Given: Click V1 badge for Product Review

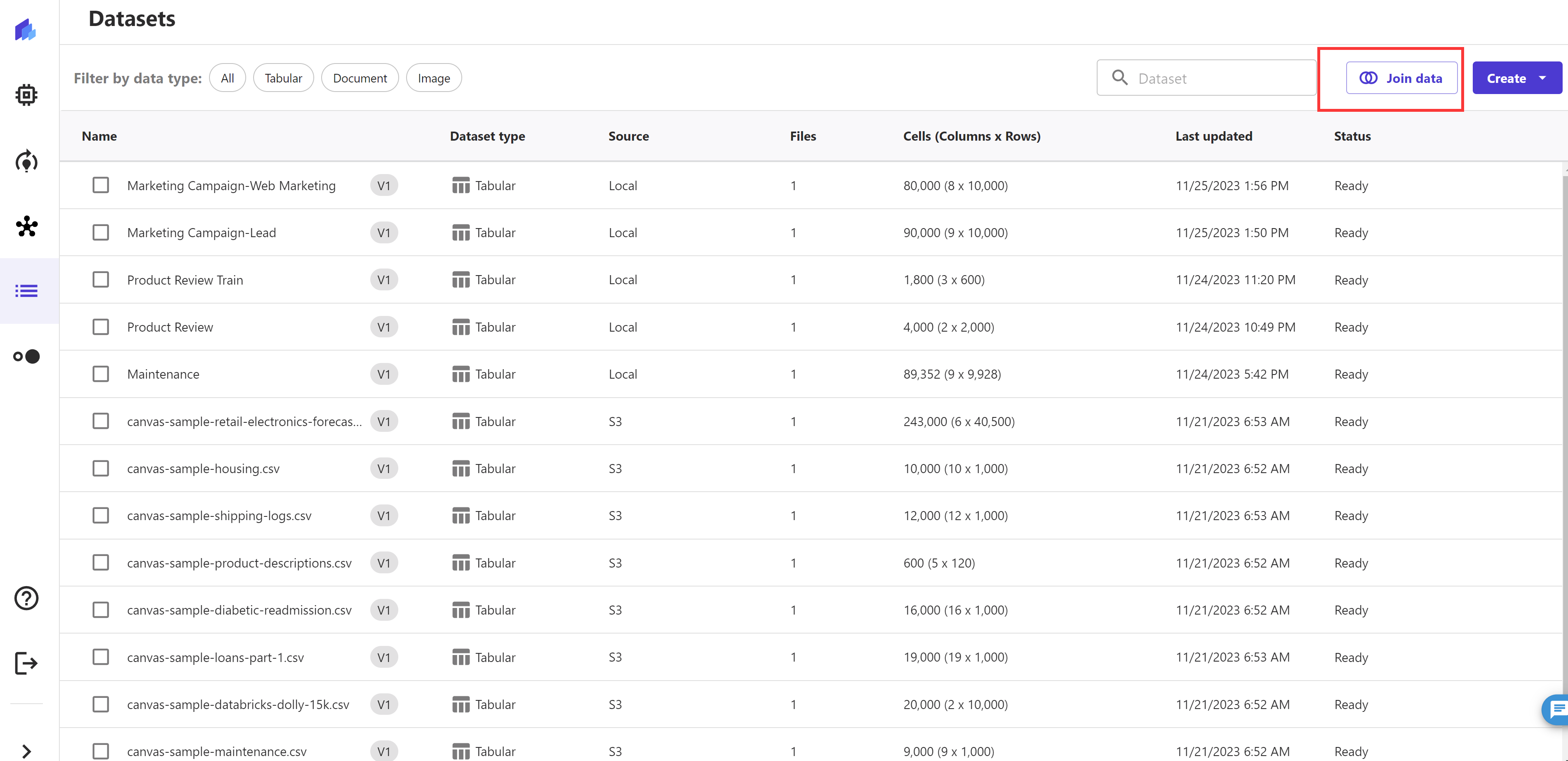Looking at the screenshot, I should pyautogui.click(x=383, y=327).
